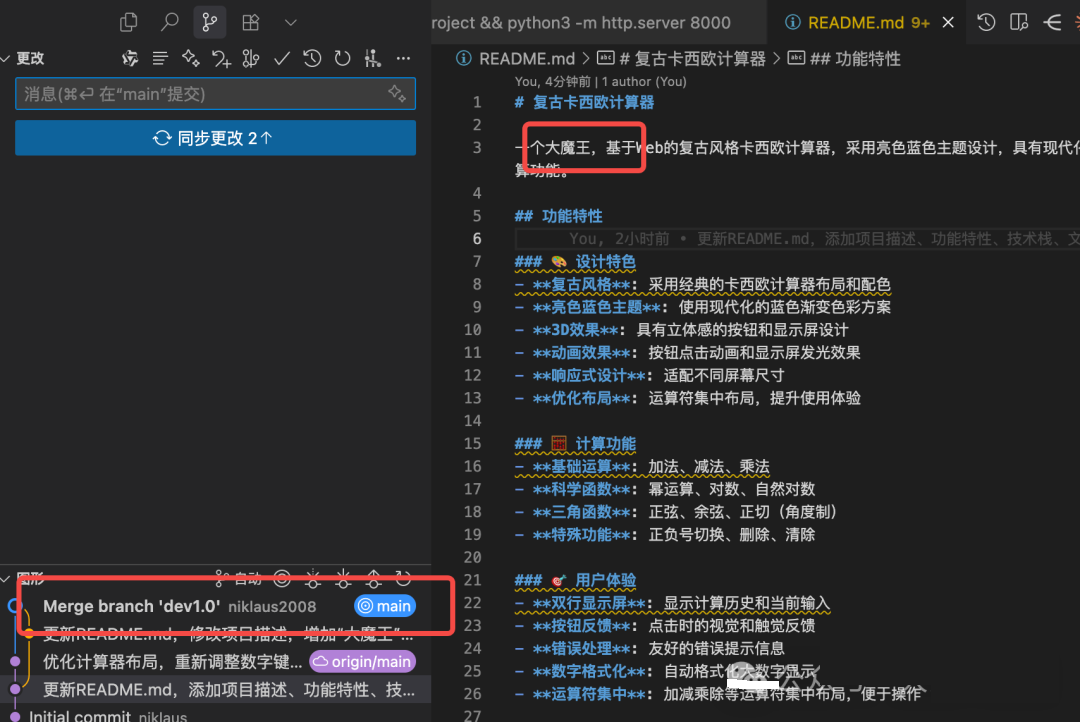The height and width of the screenshot is (722, 1080).
Task: Click breadcrumb '# 复古卡西欧计算器'
Action: coord(692,59)
